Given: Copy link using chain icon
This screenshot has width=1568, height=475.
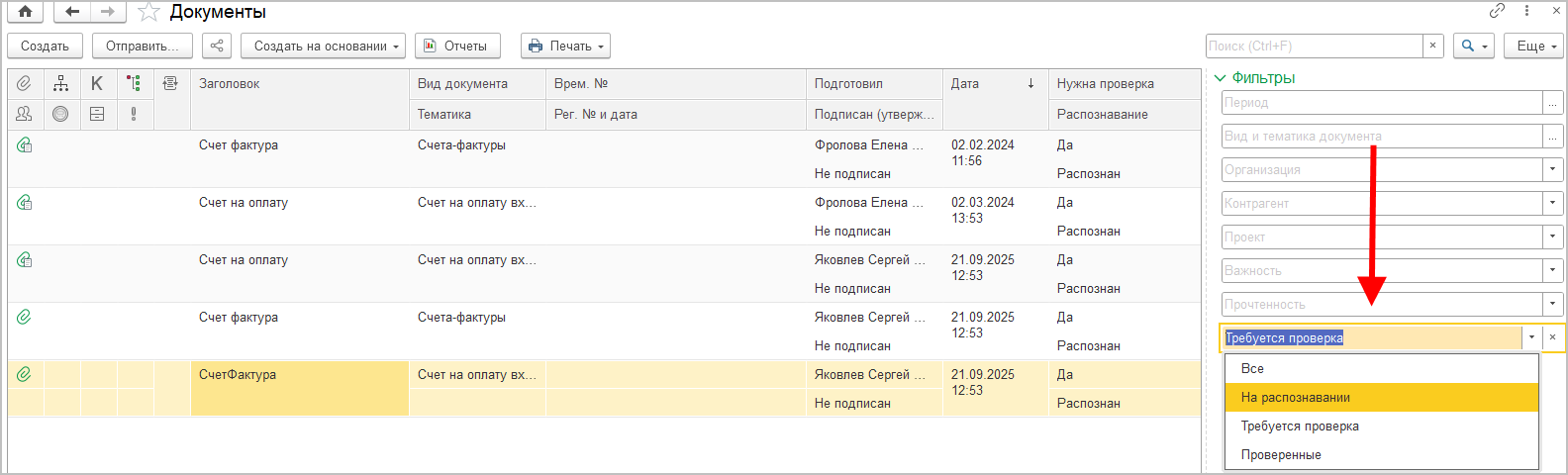Looking at the screenshot, I should click(1497, 11).
